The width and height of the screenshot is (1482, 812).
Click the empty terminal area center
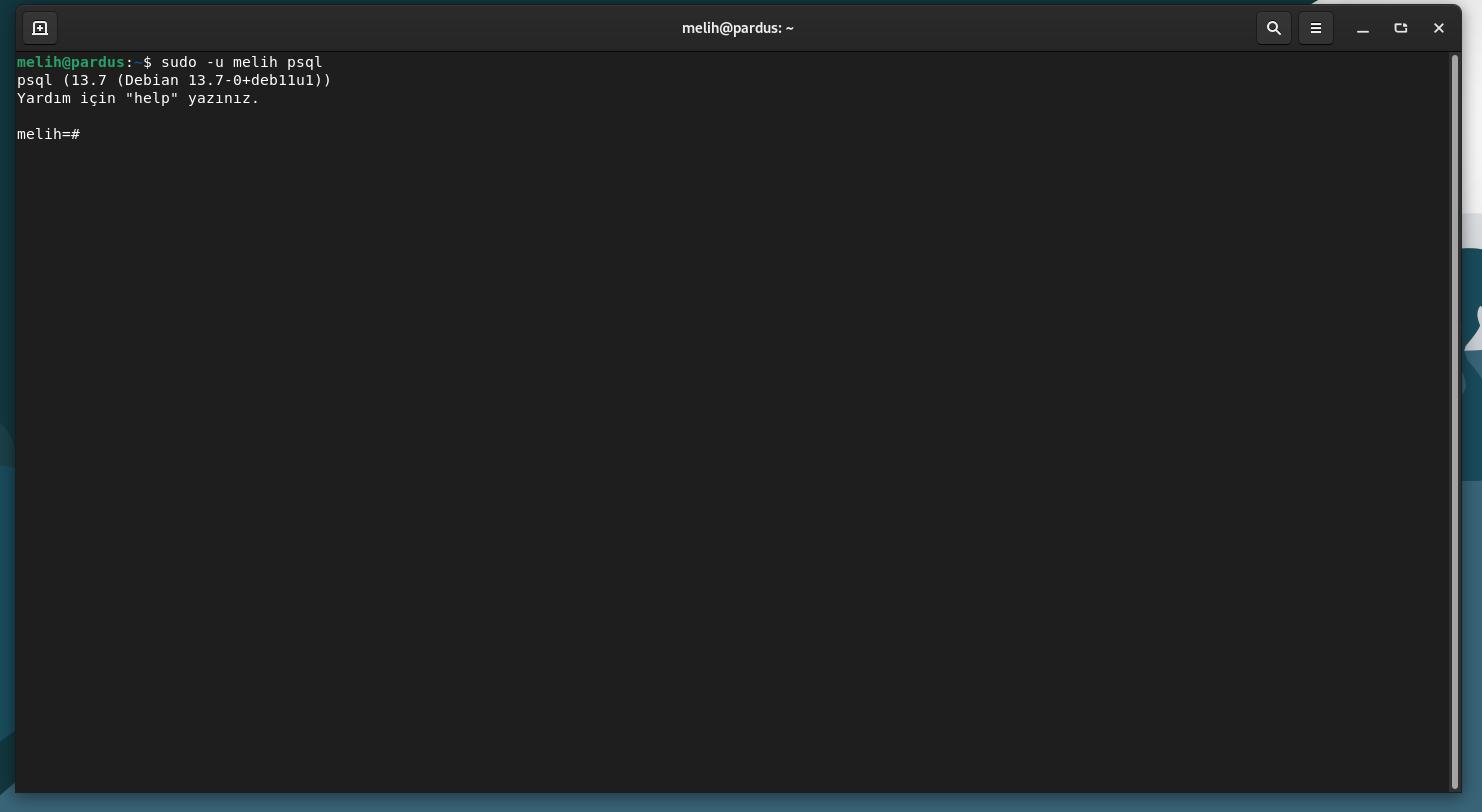click(730, 450)
